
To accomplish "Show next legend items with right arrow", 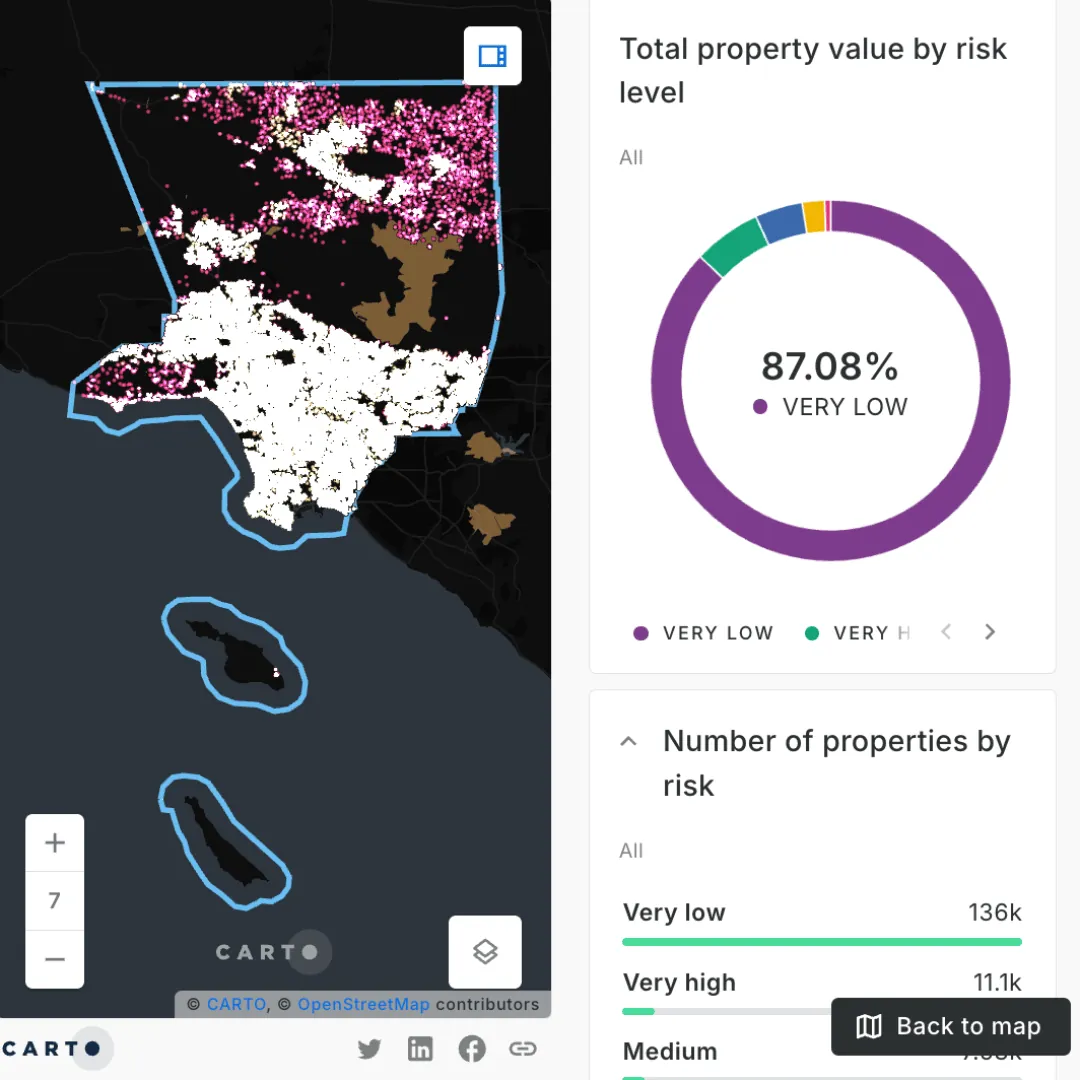I will coord(990,632).
